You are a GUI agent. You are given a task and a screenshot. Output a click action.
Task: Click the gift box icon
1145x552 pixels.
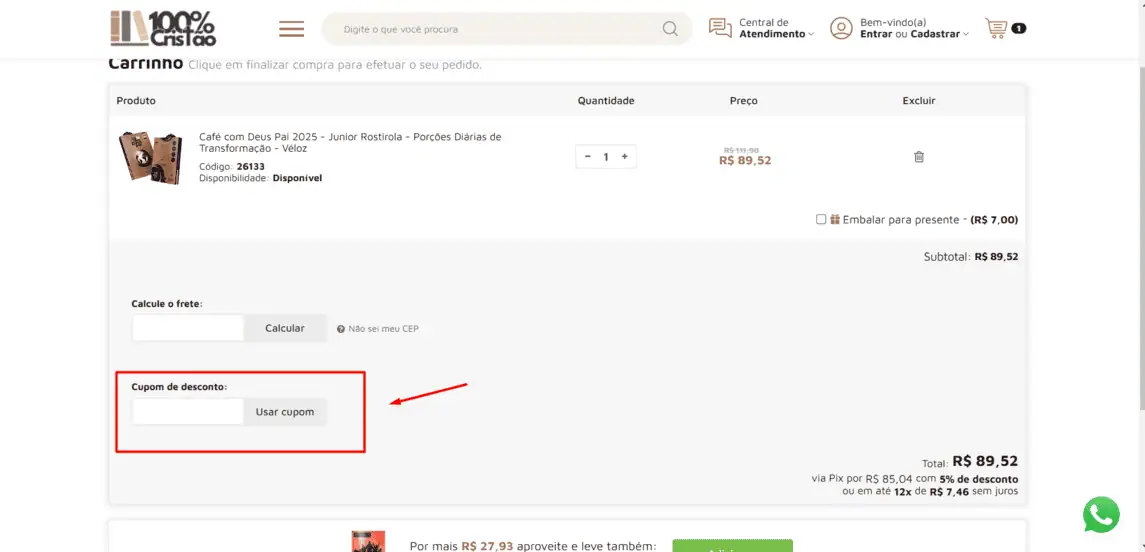835,219
